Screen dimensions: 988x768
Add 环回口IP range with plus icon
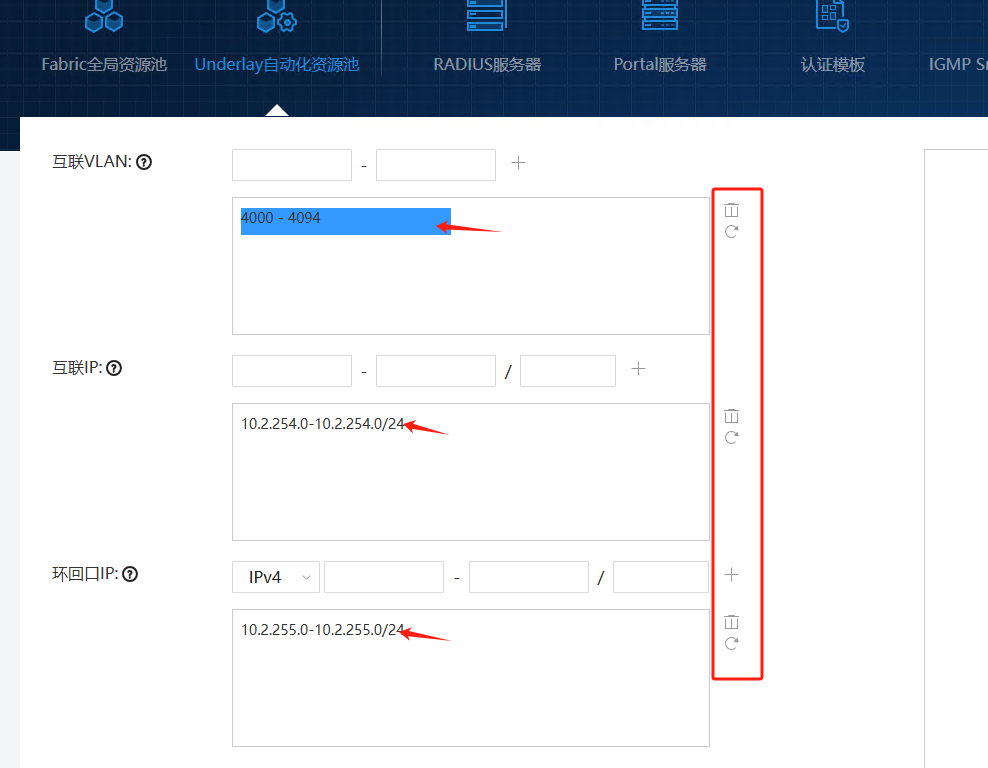tap(731, 575)
